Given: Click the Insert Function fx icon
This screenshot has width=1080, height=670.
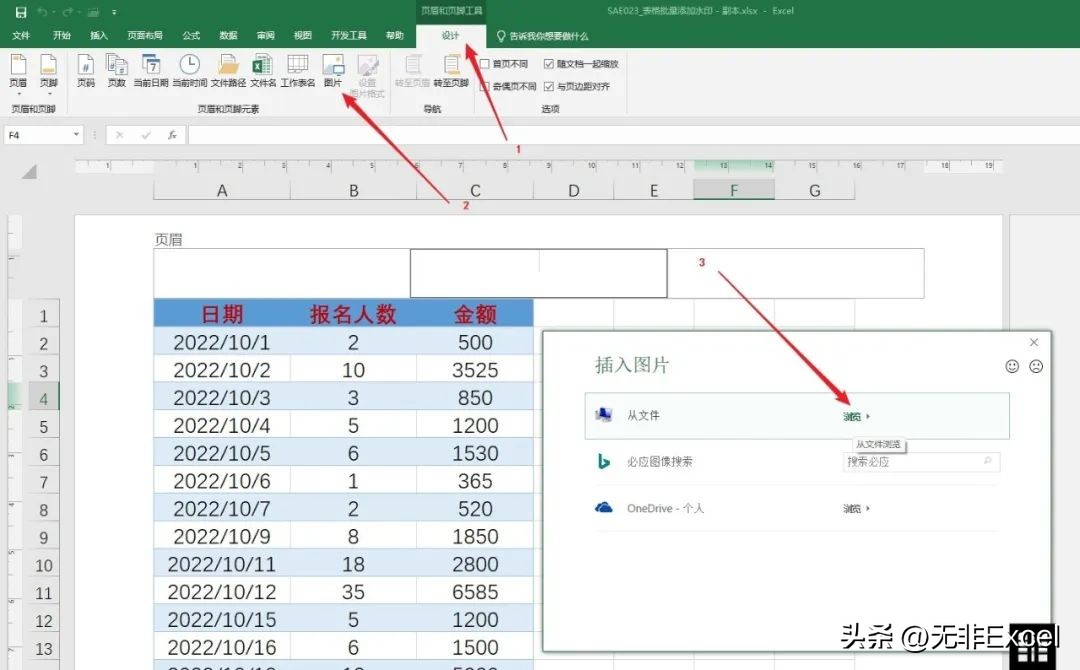Looking at the screenshot, I should (172, 135).
